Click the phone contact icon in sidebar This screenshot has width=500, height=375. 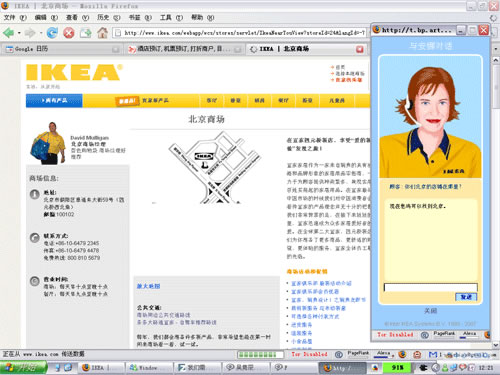click(35, 238)
